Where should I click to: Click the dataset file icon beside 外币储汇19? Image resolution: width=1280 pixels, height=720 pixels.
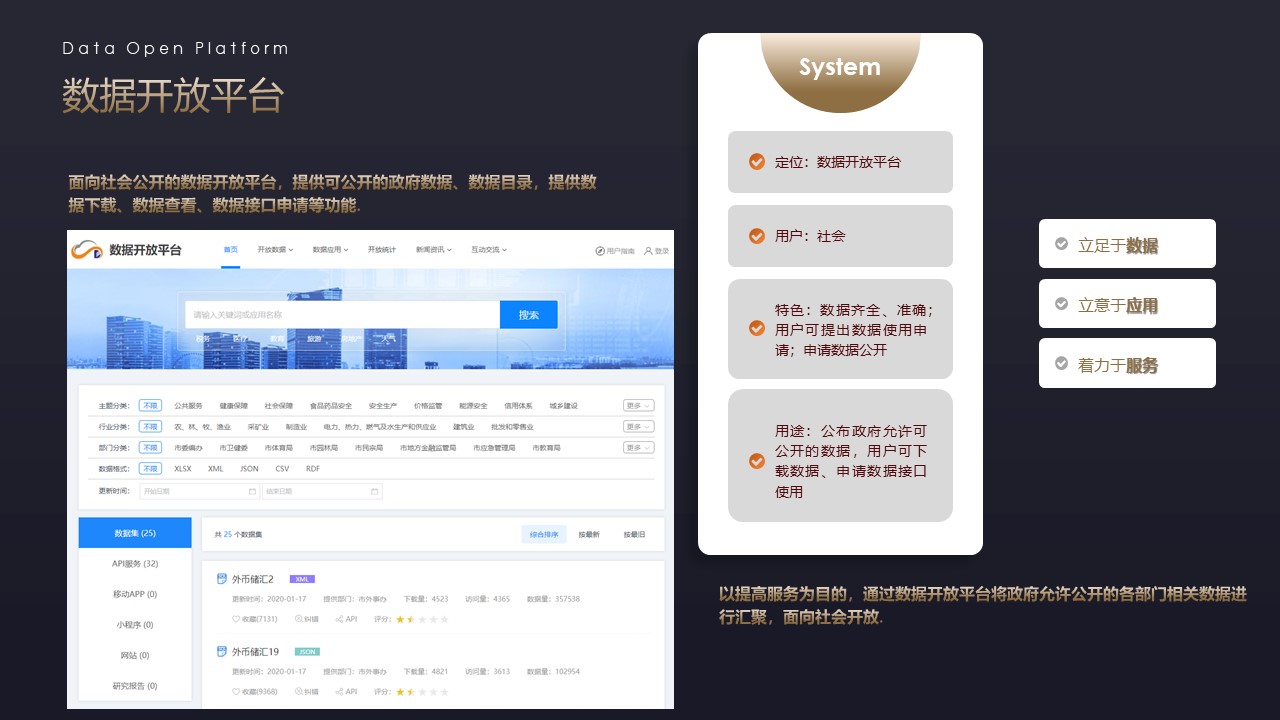(x=222, y=651)
